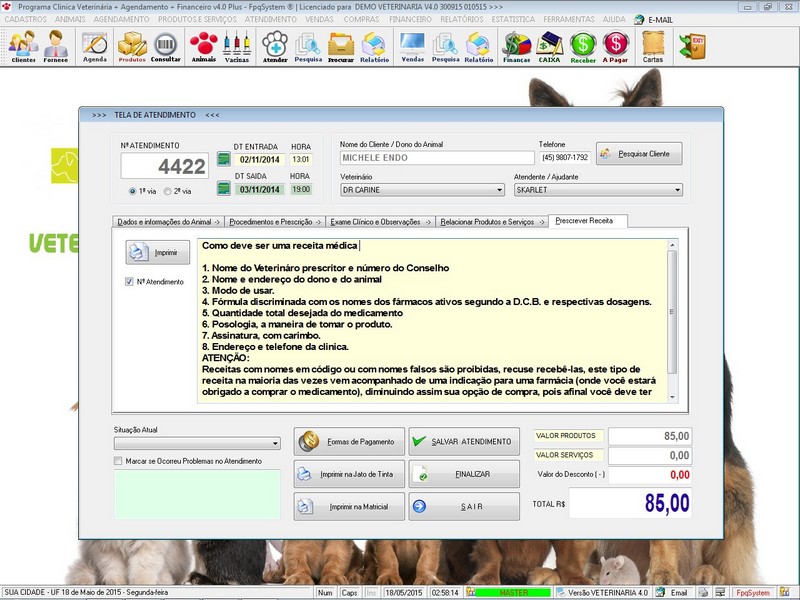800x600 pixels.
Task: Click the Valor do Desconto field
Action: pos(650,474)
